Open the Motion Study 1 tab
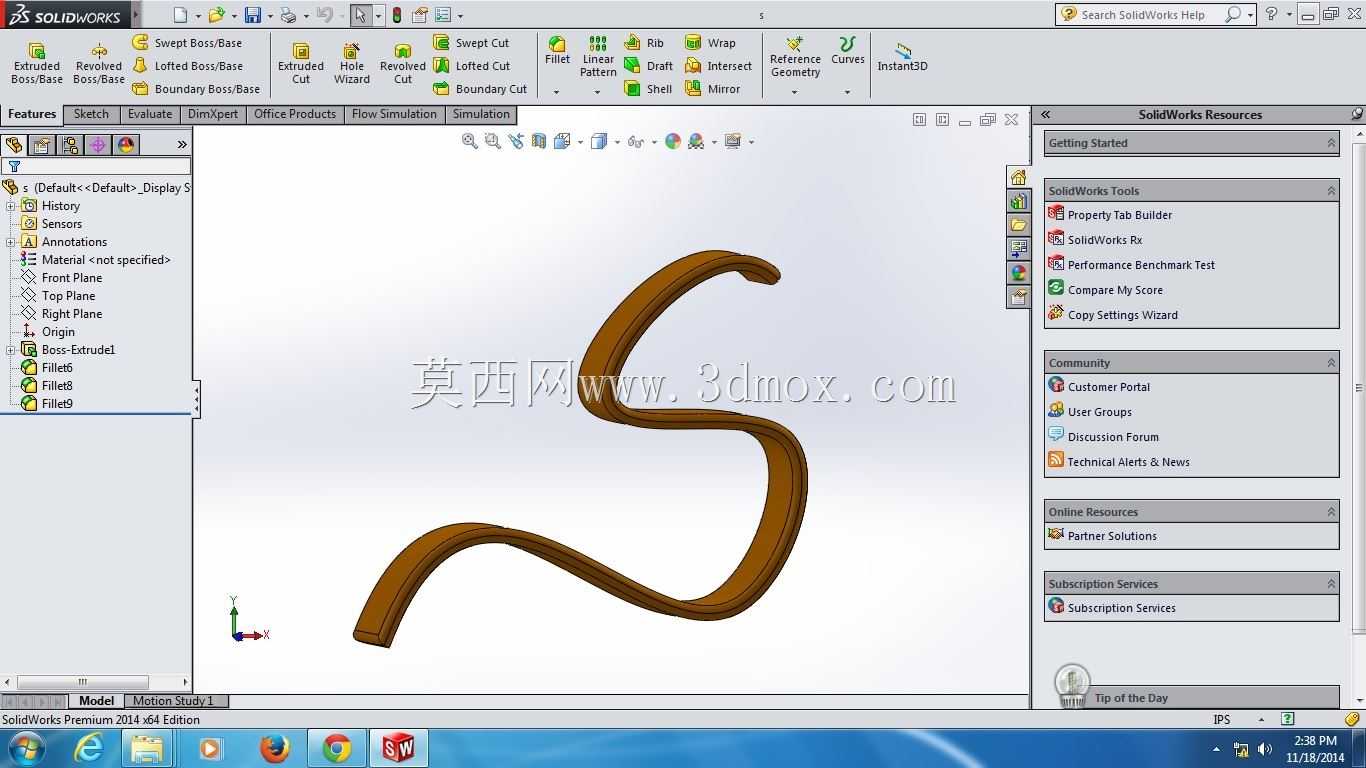The image size is (1366, 768). click(x=176, y=701)
